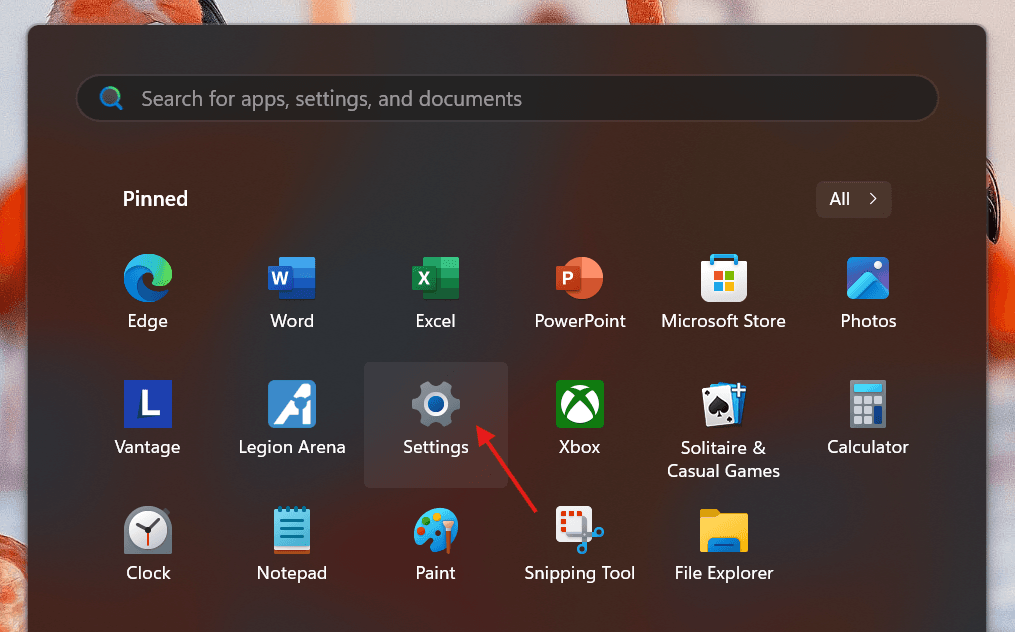The width and height of the screenshot is (1015, 632).
Task: Click the magnifier icon in search bar
Action: pos(111,98)
